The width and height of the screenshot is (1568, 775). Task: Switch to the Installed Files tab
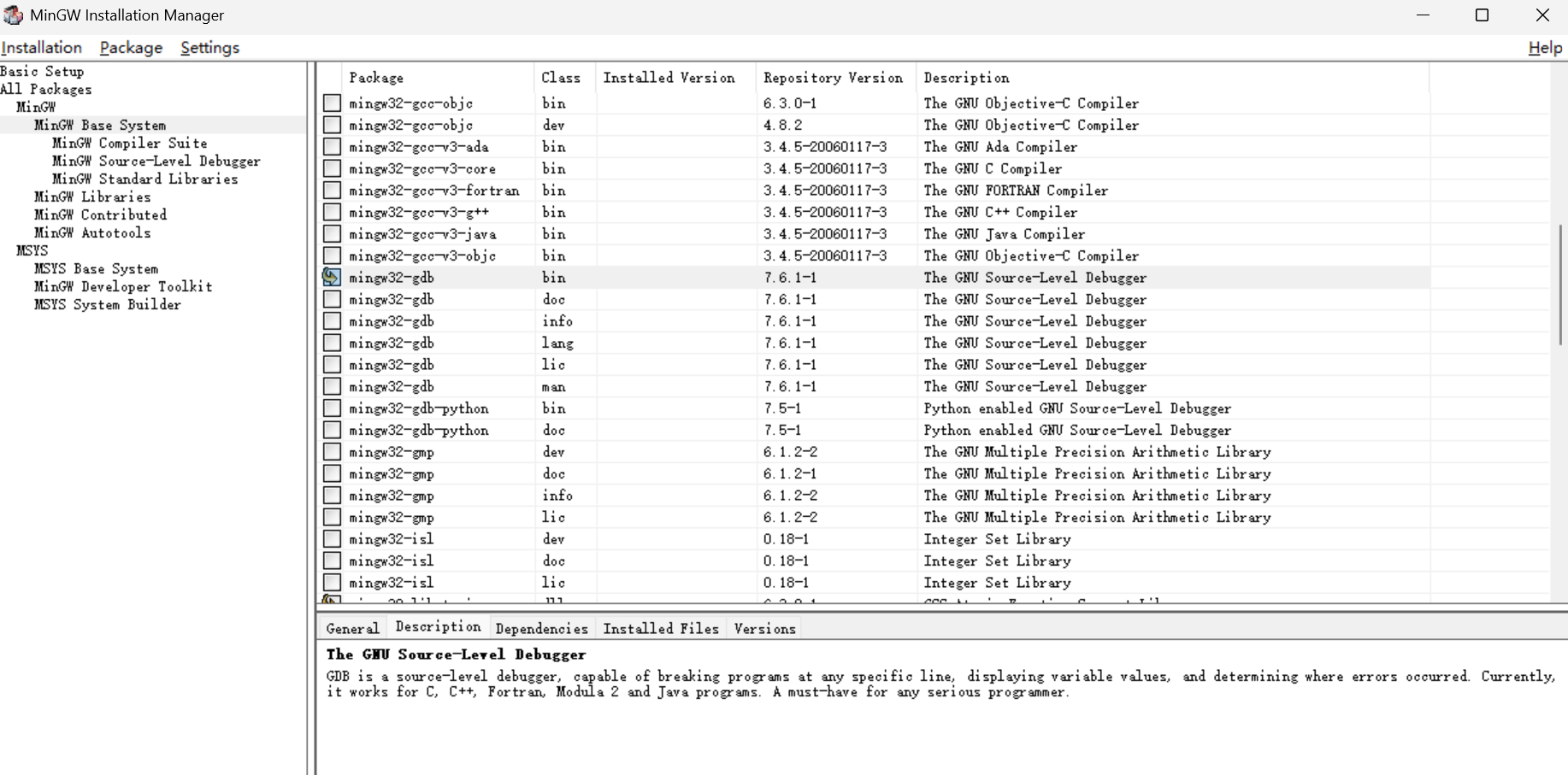point(661,628)
